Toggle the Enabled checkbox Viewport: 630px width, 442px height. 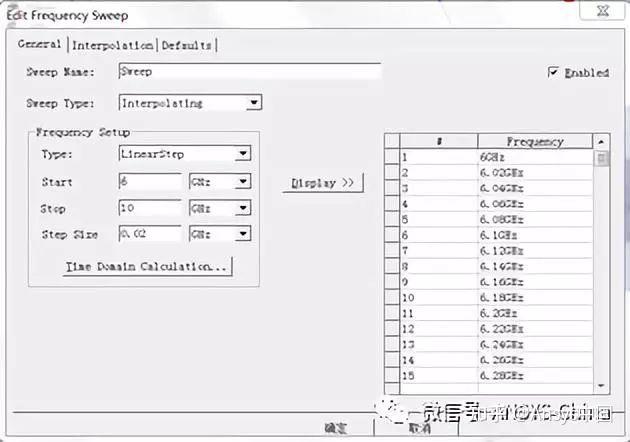pyautogui.click(x=553, y=72)
